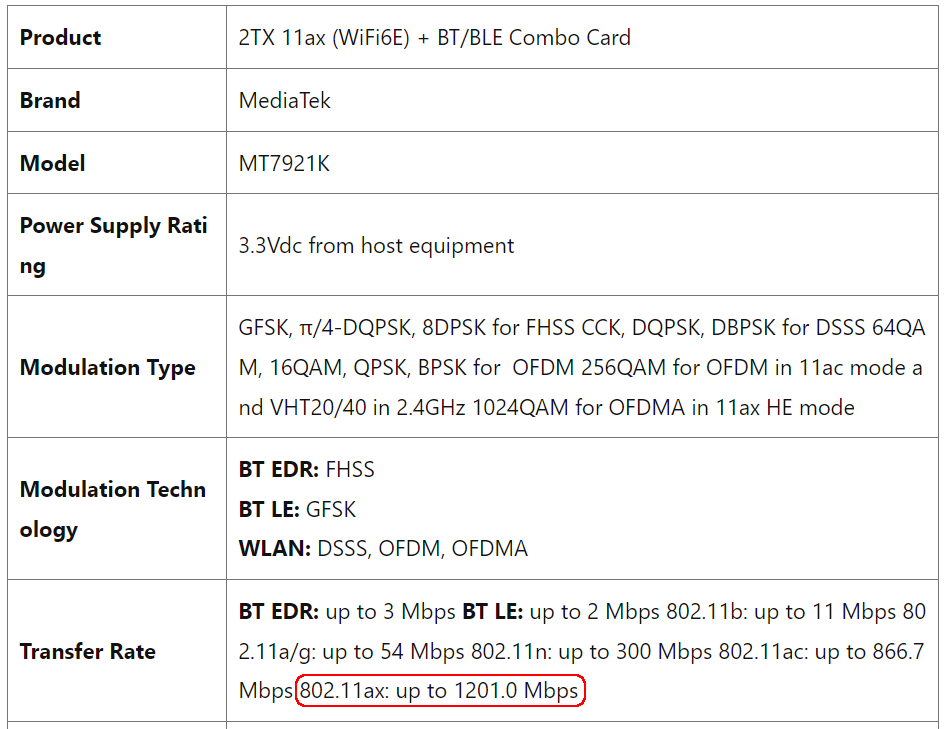Click the BT LE: GFSK line
This screenshot has width=946, height=729.
coord(297,509)
